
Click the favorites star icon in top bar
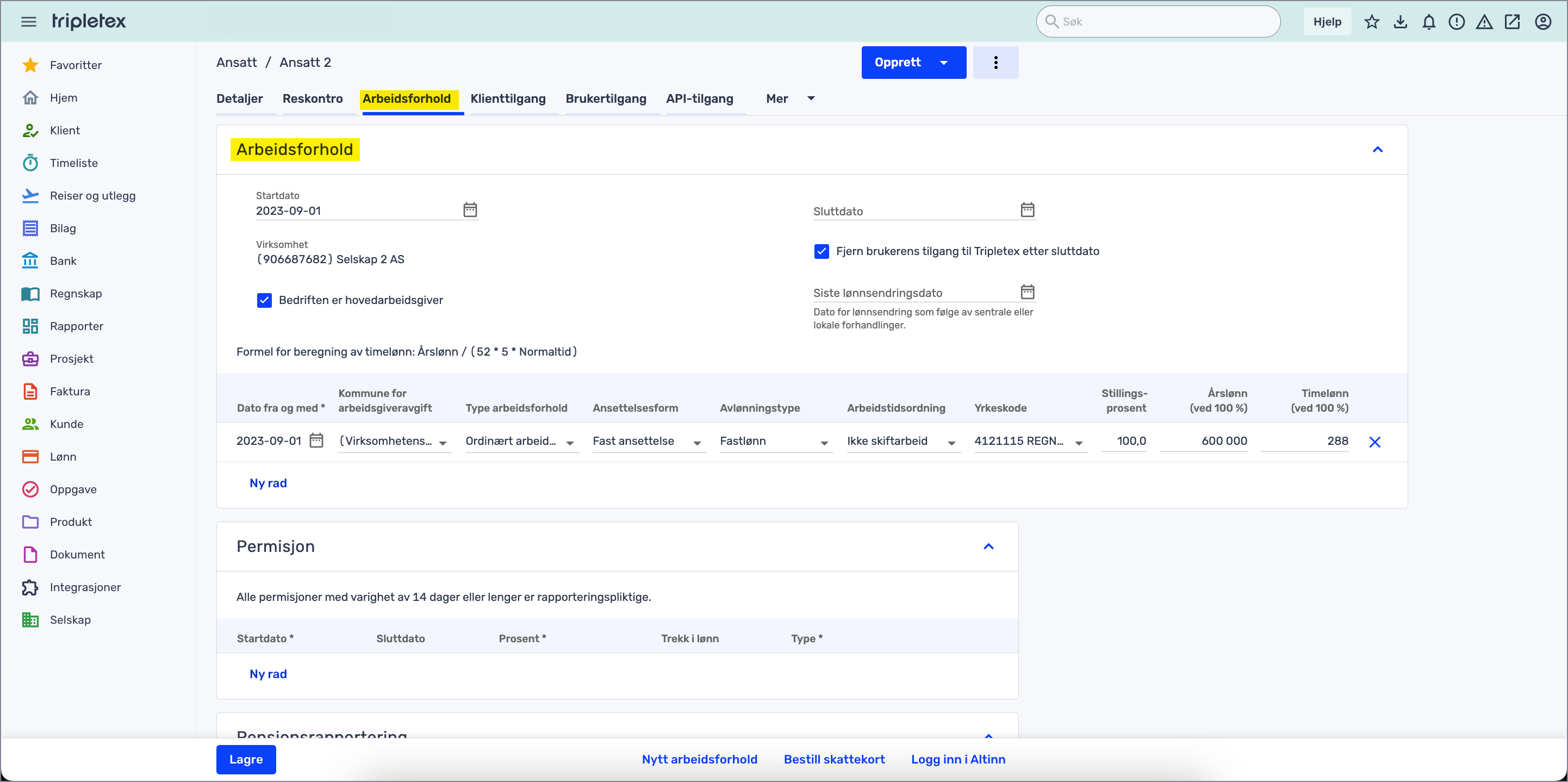(x=1371, y=22)
